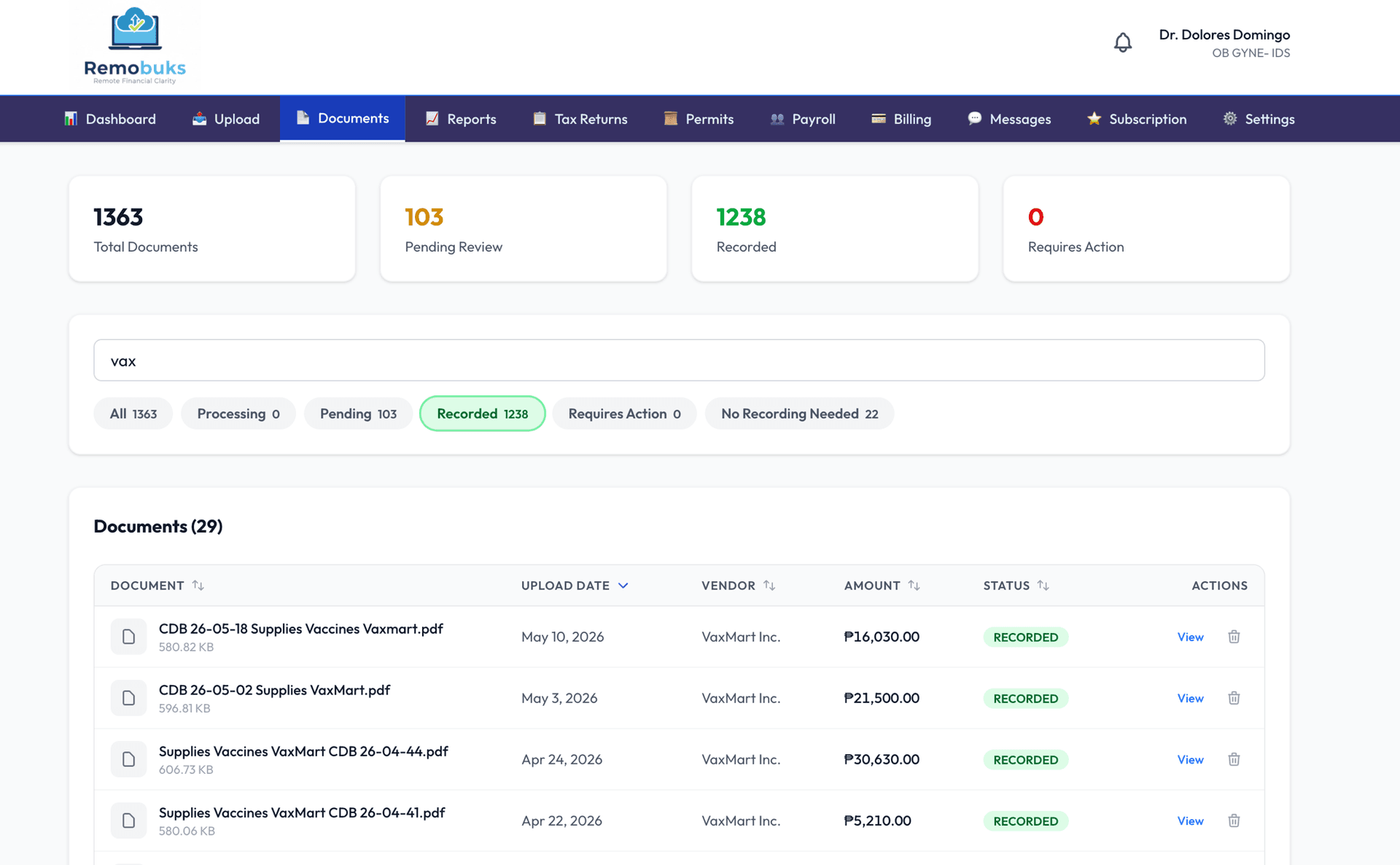Toggle the Recorded 1238 filter
Image resolution: width=1400 pixels, height=865 pixels.
click(x=483, y=414)
